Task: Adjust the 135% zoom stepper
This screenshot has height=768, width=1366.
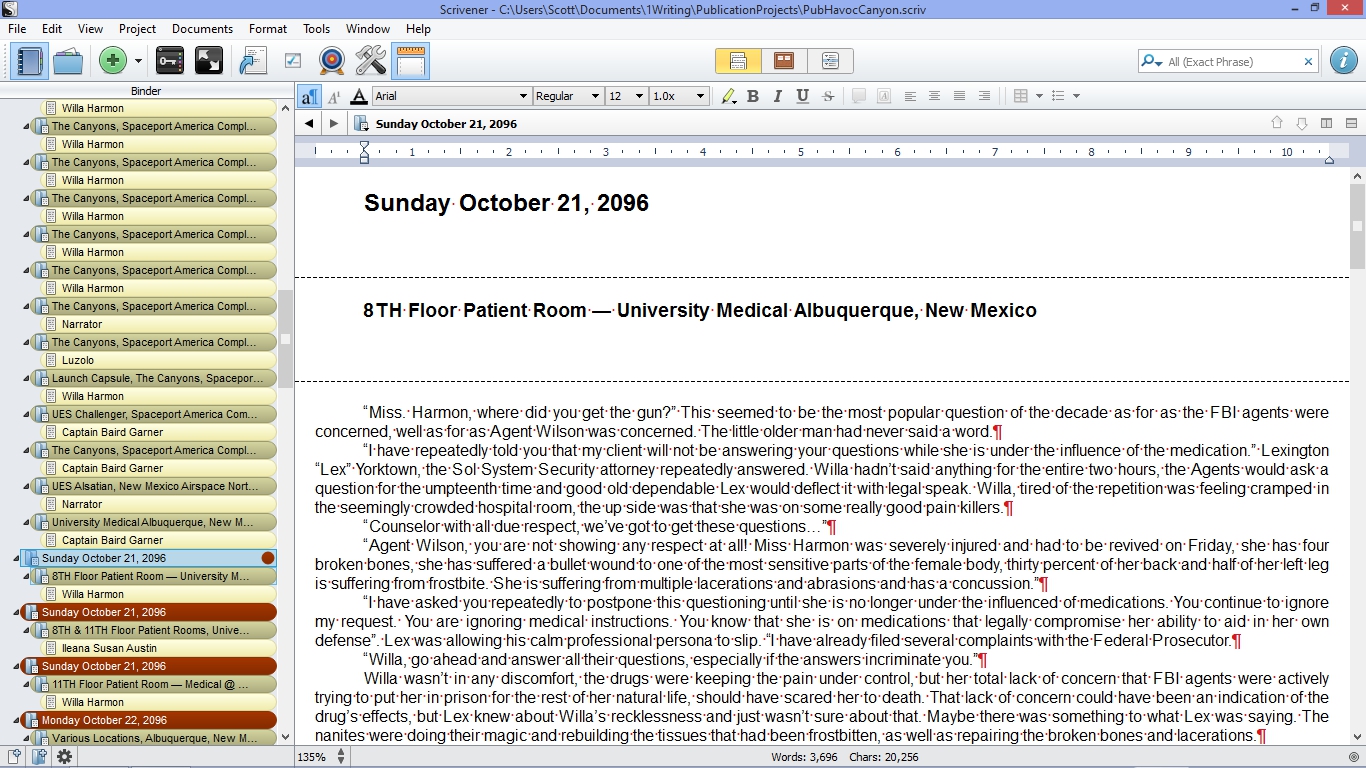Action: tap(341, 757)
